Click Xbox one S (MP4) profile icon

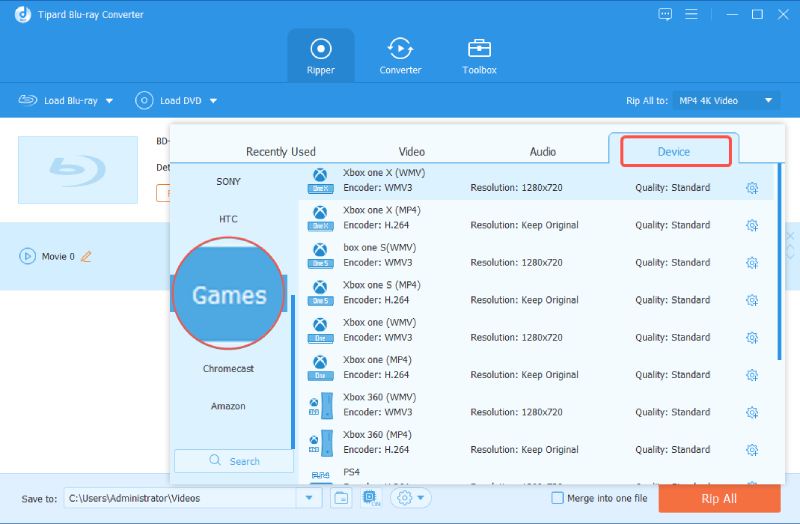(320, 293)
